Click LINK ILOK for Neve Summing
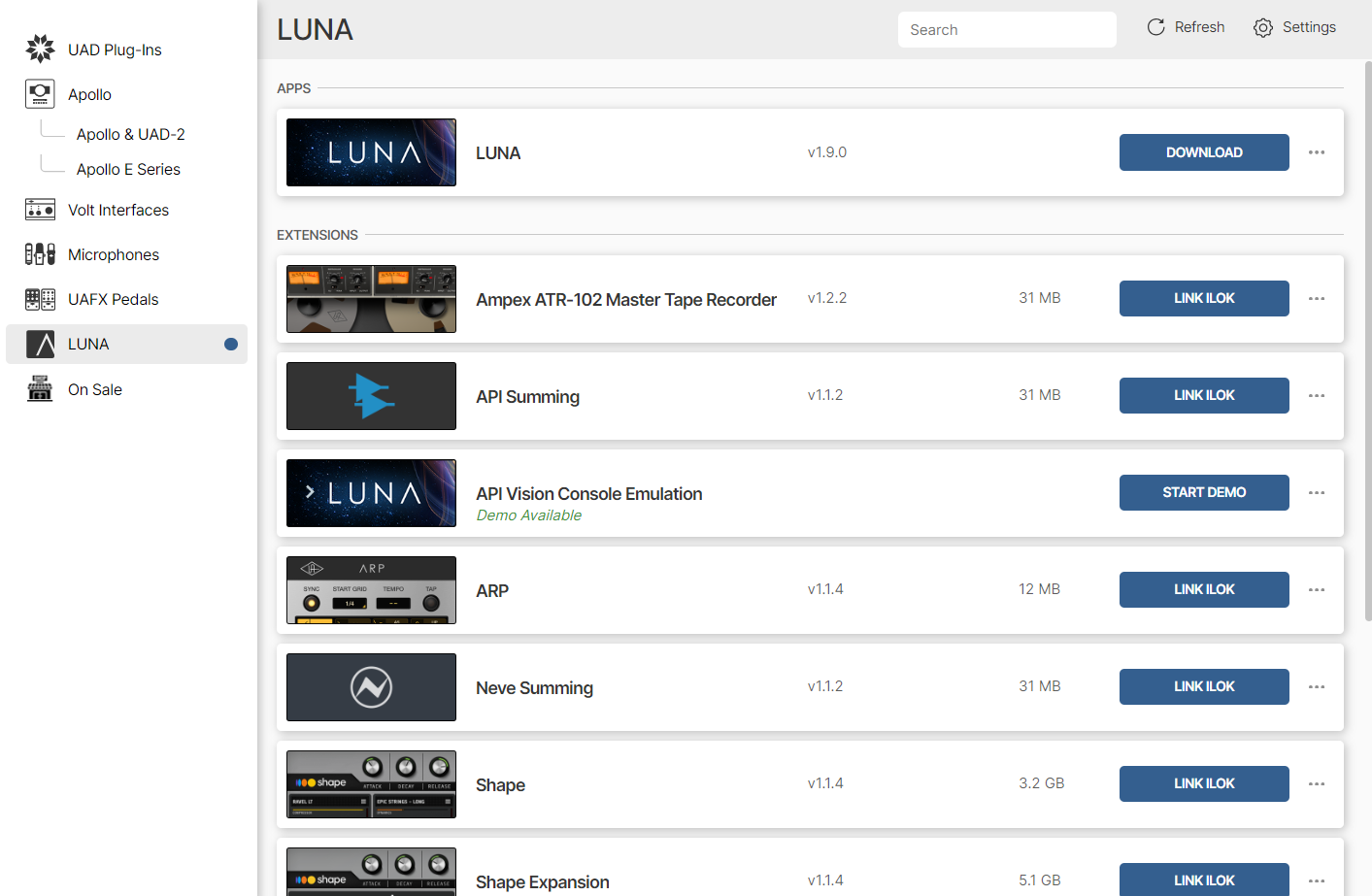The height and width of the screenshot is (896, 1372). [1204, 686]
